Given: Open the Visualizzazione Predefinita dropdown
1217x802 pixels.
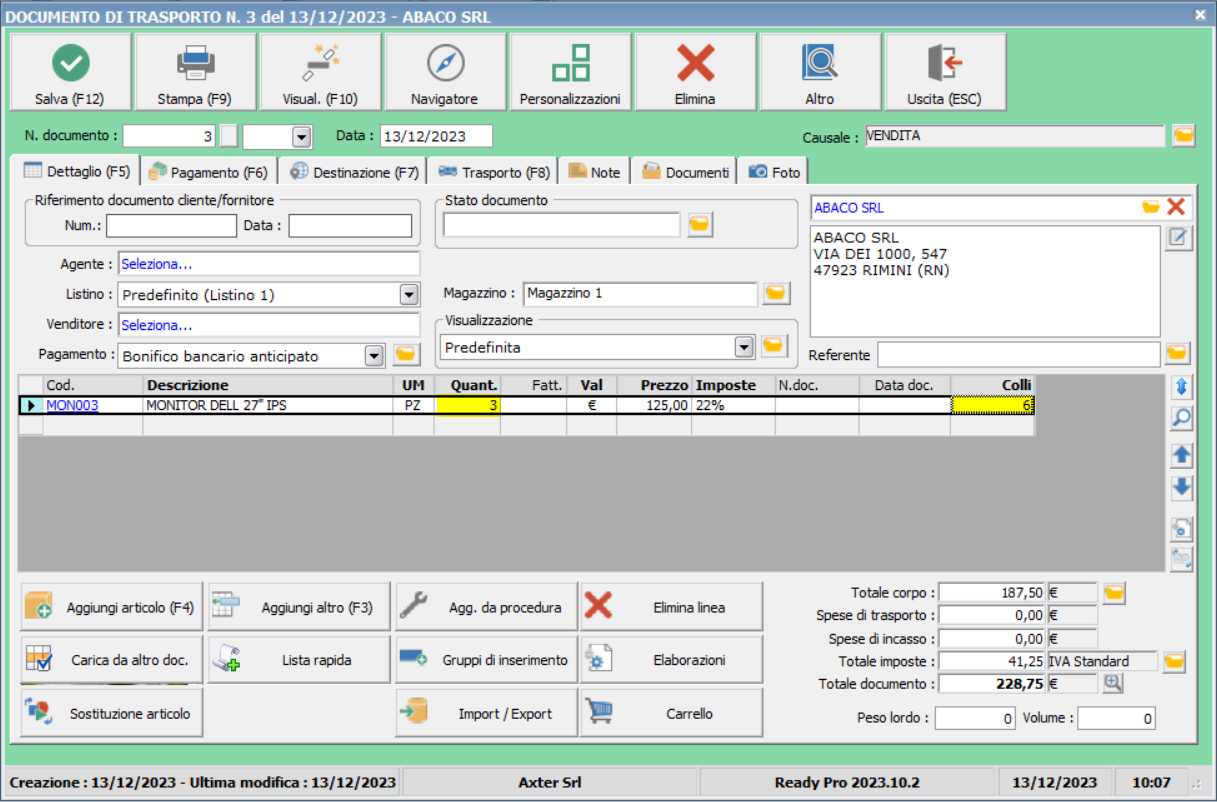Looking at the screenshot, I should tap(743, 347).
